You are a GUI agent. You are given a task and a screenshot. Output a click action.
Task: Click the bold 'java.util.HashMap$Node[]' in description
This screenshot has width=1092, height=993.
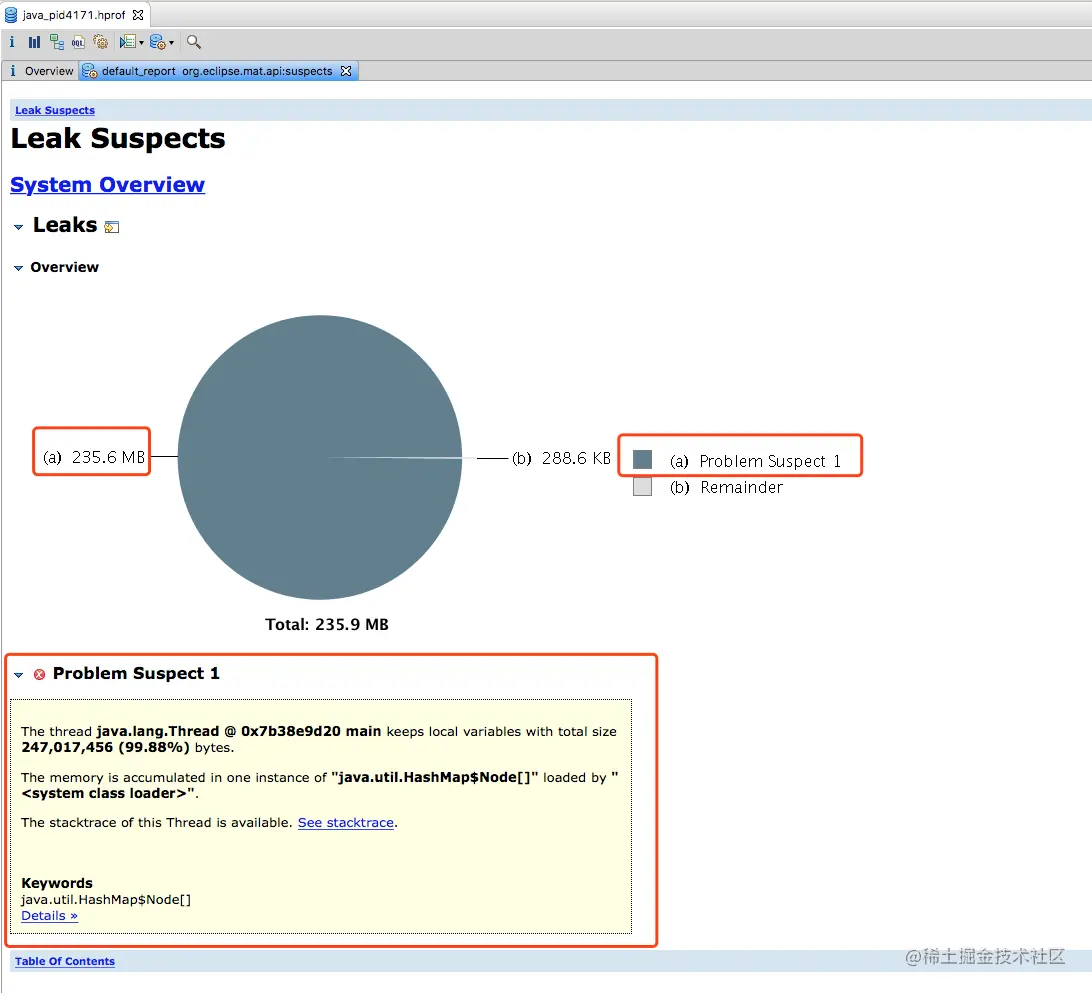click(x=435, y=777)
